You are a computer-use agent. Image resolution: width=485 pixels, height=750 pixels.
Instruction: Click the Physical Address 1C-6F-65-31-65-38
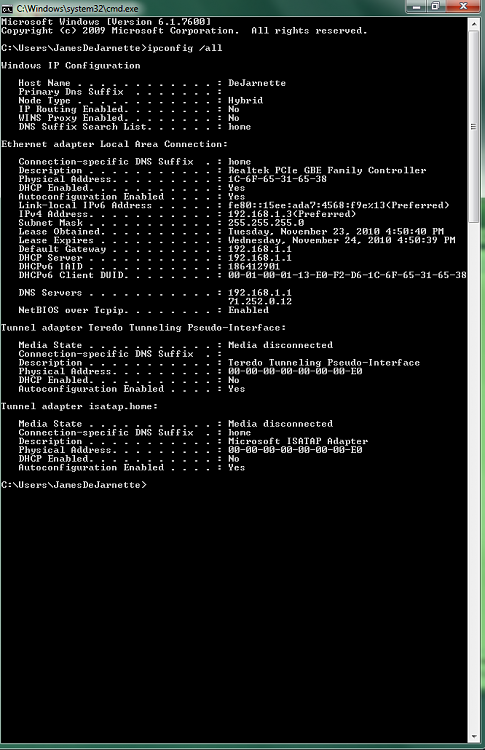[x=277, y=179]
